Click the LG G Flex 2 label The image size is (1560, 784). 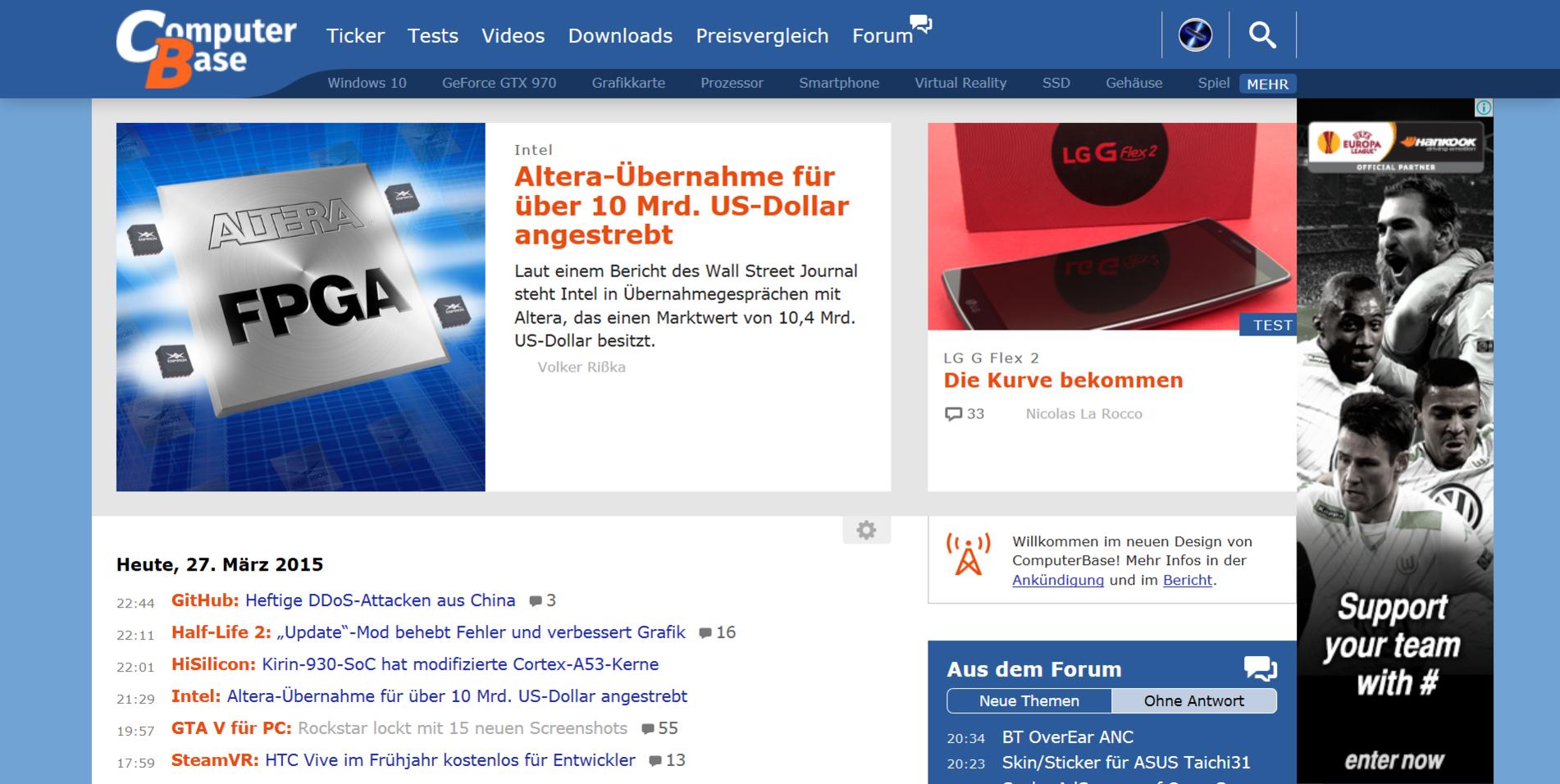point(991,358)
